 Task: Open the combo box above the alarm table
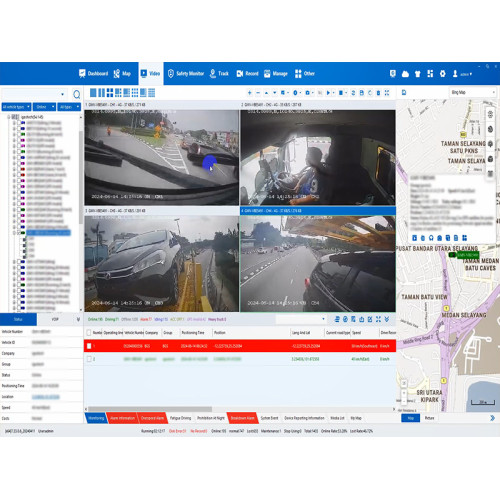[x=301, y=319]
